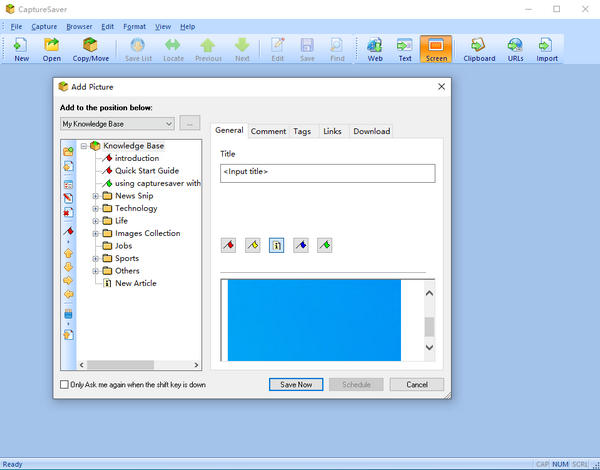Switch to the Comment tab
Screen dimensions: 600x470
[x=268, y=131]
